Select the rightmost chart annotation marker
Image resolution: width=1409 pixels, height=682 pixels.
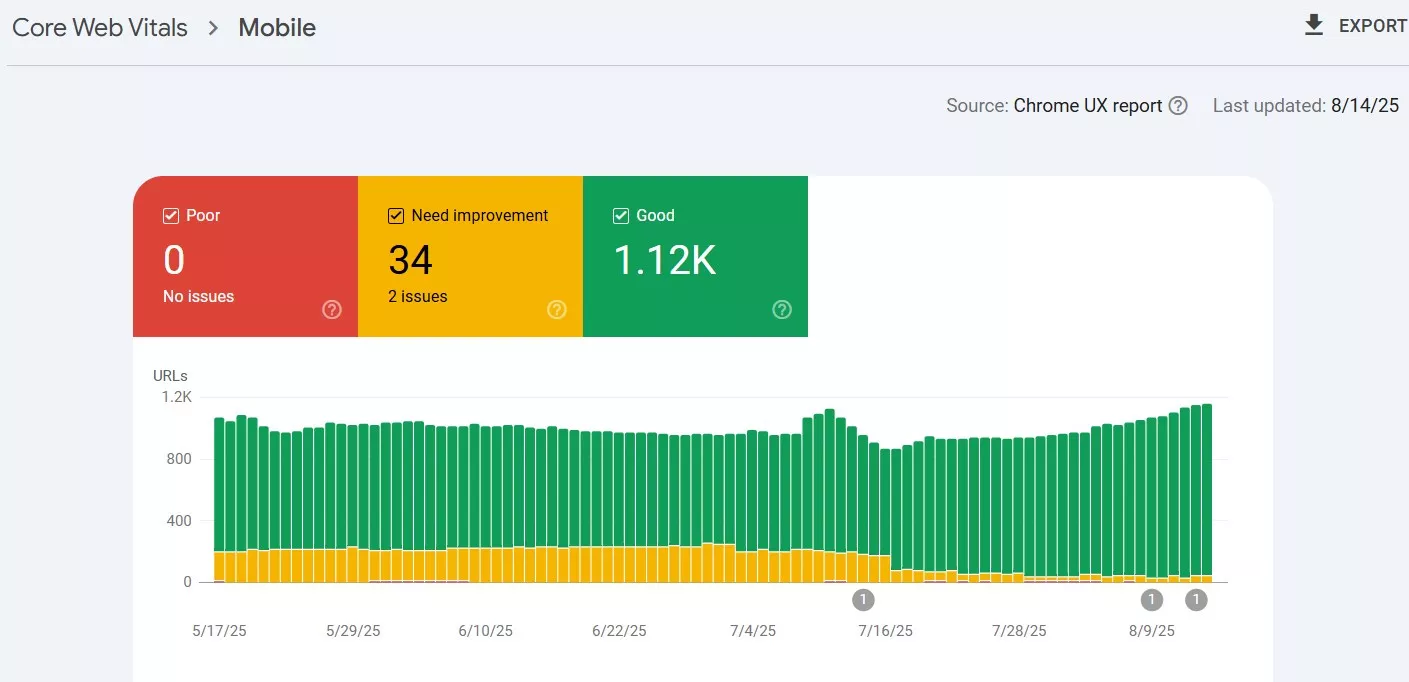1196,600
